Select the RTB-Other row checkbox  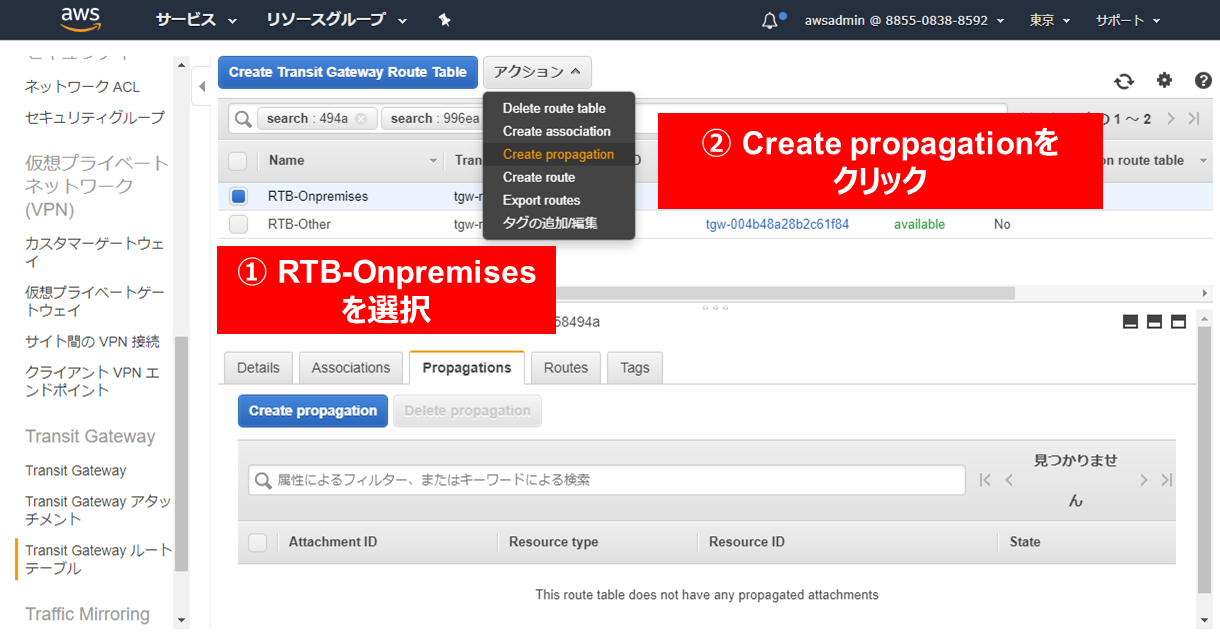pos(238,224)
